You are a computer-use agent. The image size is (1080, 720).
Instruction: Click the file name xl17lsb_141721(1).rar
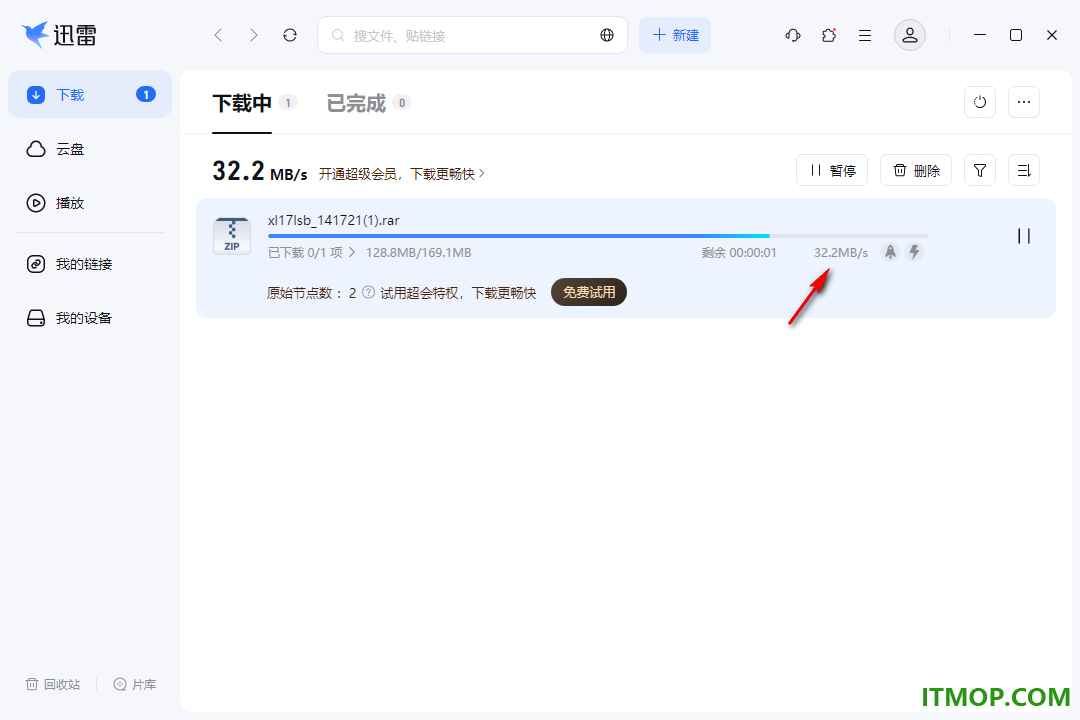tap(333, 220)
